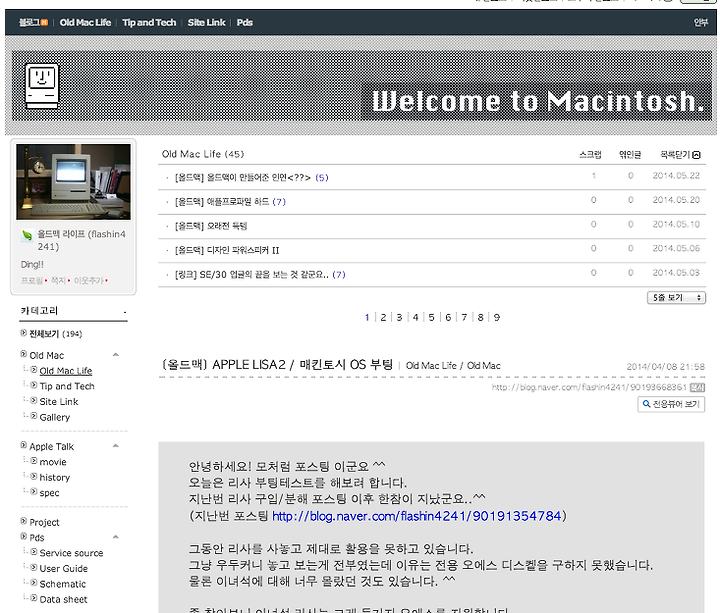
Task: Click the happy Mac icon in the banner
Action: pyautogui.click(x=42, y=86)
